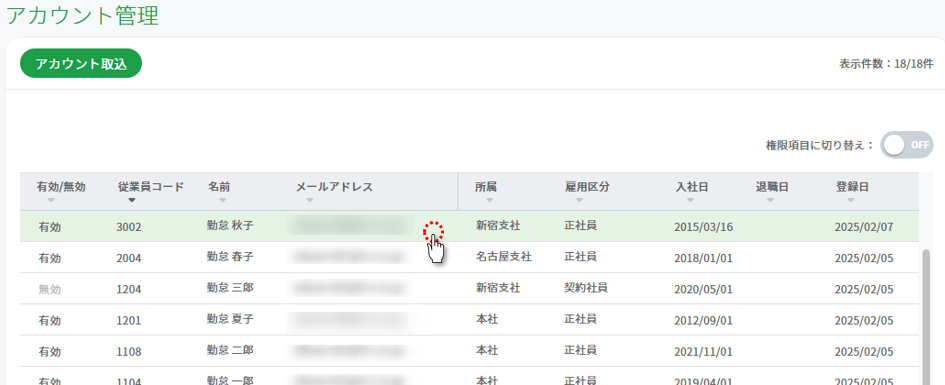Sort by 有効/無効 column arrow
945x385 pixels.
coord(51,200)
